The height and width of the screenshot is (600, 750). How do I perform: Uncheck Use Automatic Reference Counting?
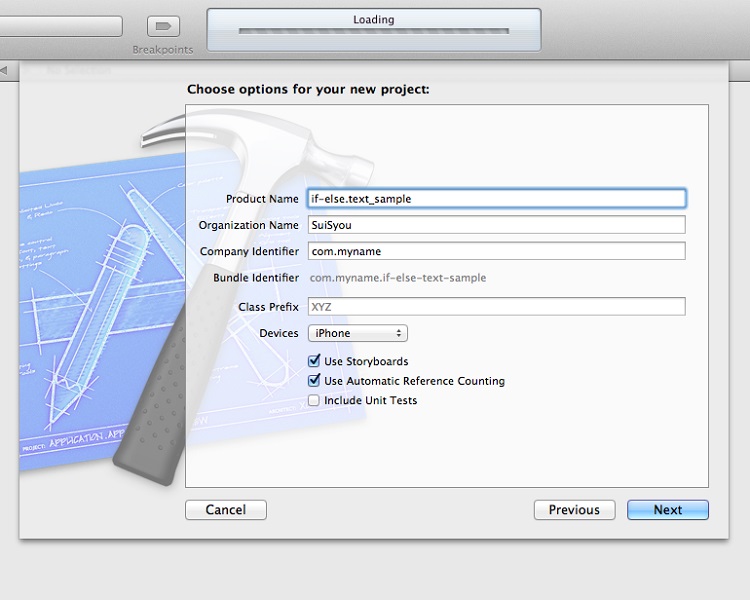coord(314,380)
